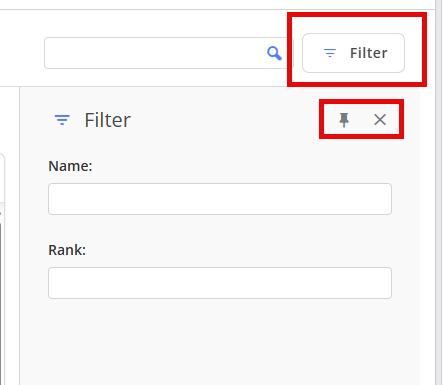Viewport: 443px width, 385px height.
Task: Click the Name: label
Action: pos(70,166)
